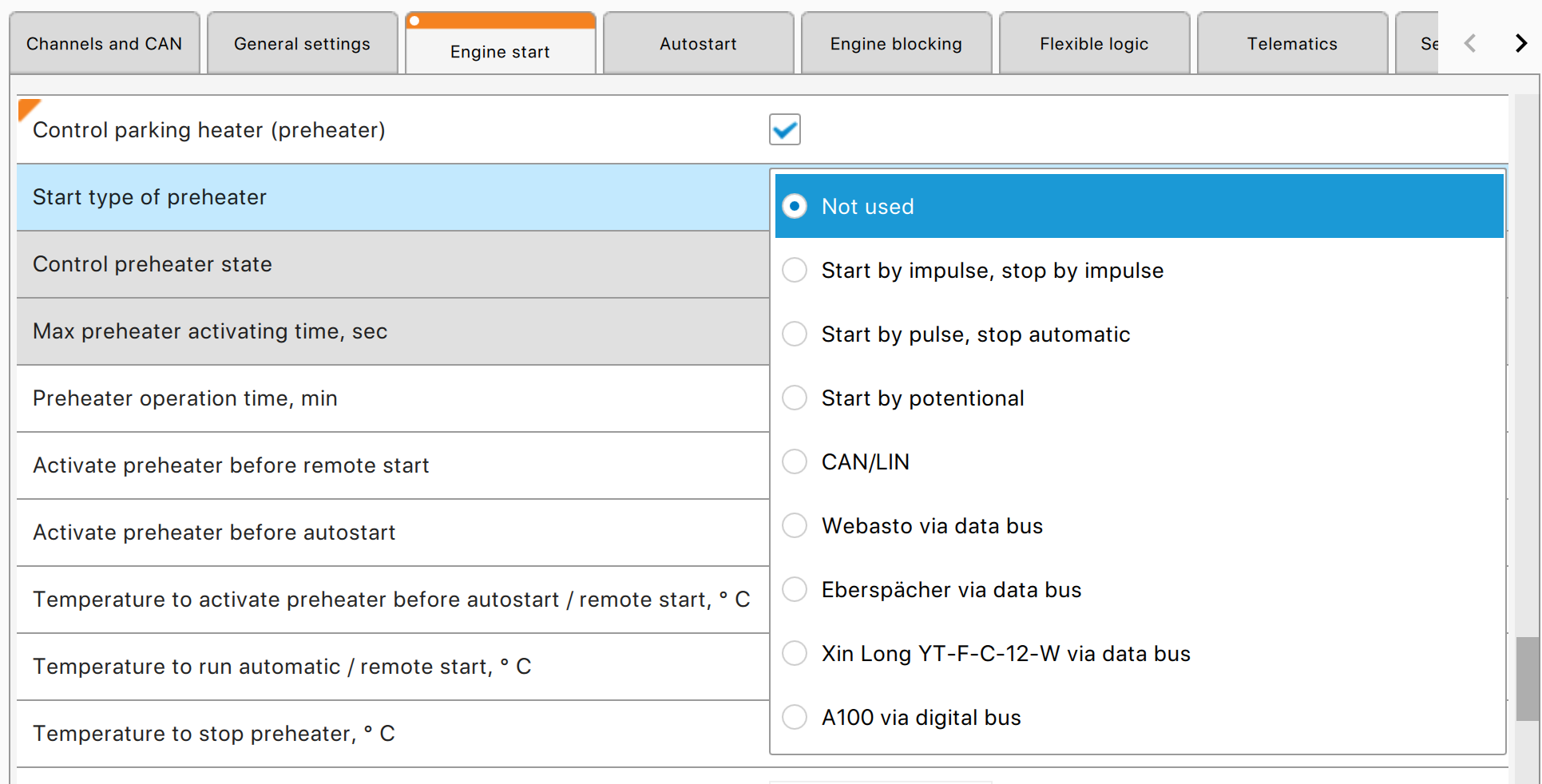Screen dimensions: 1542x784
Task: Select Start by pulse, stop automatic
Action: click(1140, 334)
